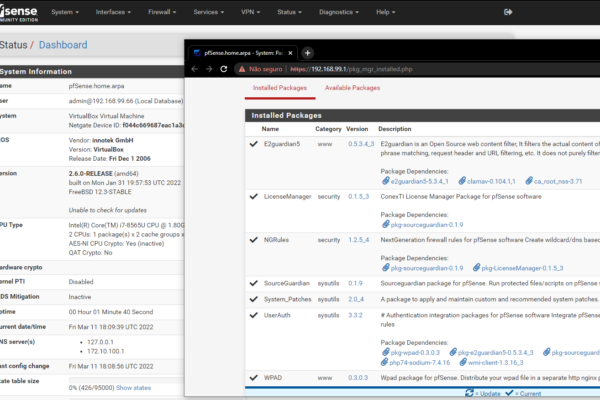Screen dimensions: 600x400
Task: Expand the VPN menu
Action: coord(250,12)
